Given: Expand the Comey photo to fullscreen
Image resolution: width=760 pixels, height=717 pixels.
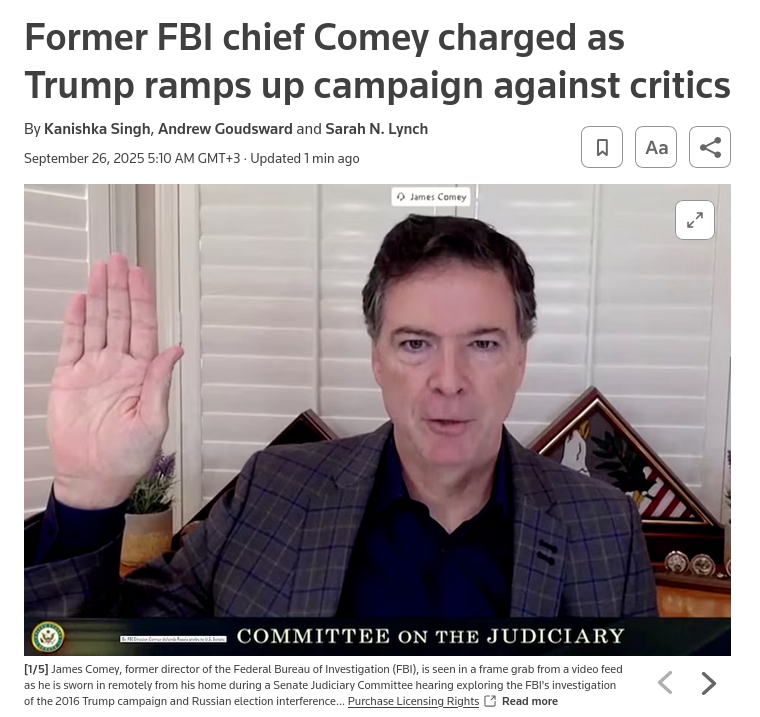Looking at the screenshot, I should [x=695, y=220].
